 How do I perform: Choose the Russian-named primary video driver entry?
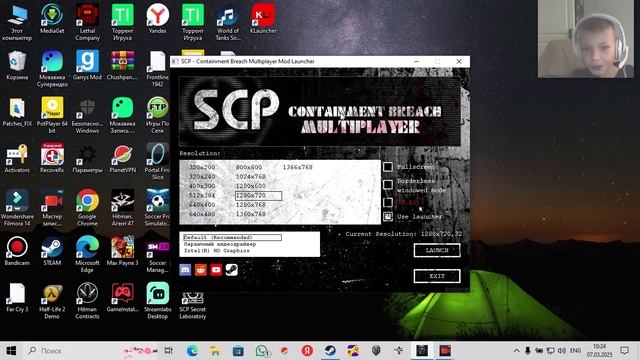click(220, 244)
